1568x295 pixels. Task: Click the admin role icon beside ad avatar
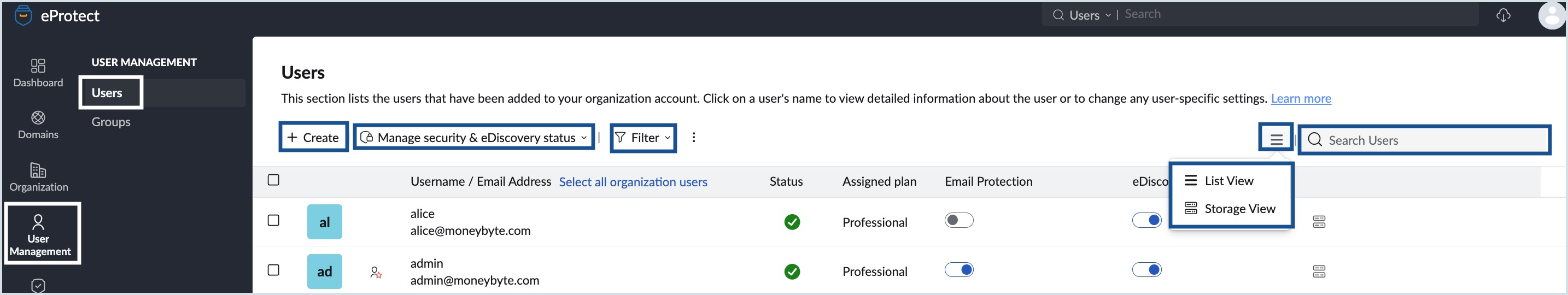click(376, 273)
